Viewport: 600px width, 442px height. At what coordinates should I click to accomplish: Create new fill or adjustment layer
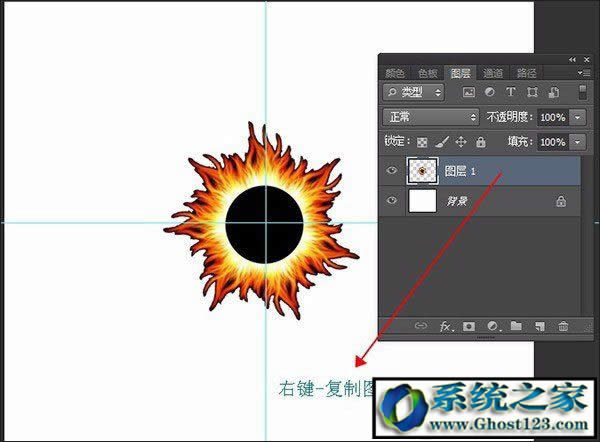(494, 326)
